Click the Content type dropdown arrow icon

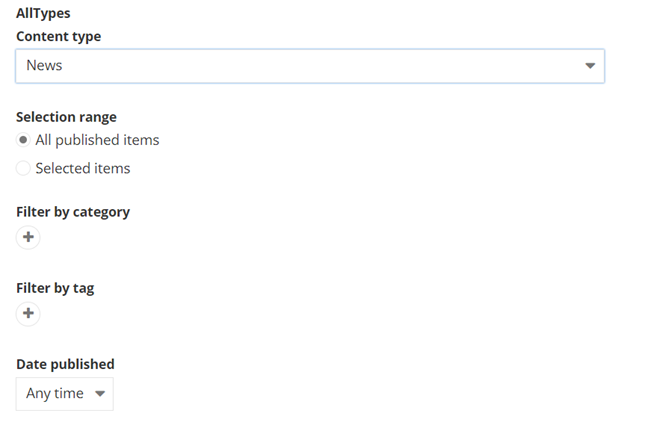coord(590,66)
